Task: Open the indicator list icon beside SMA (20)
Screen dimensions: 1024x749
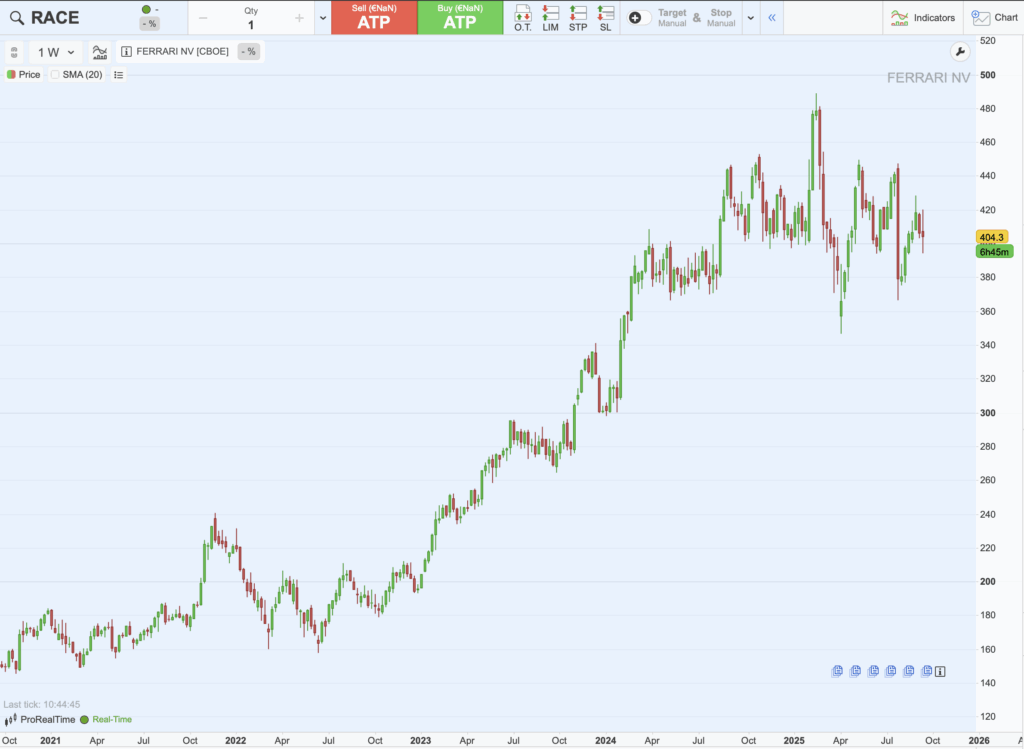Action: 119,75
